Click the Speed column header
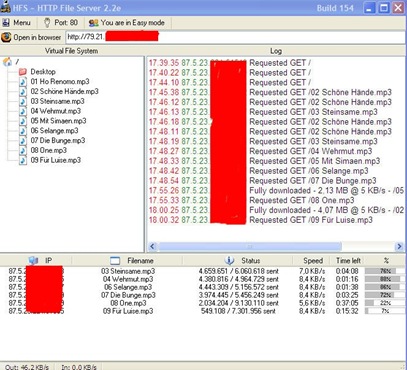407x370 pixels. point(311,261)
